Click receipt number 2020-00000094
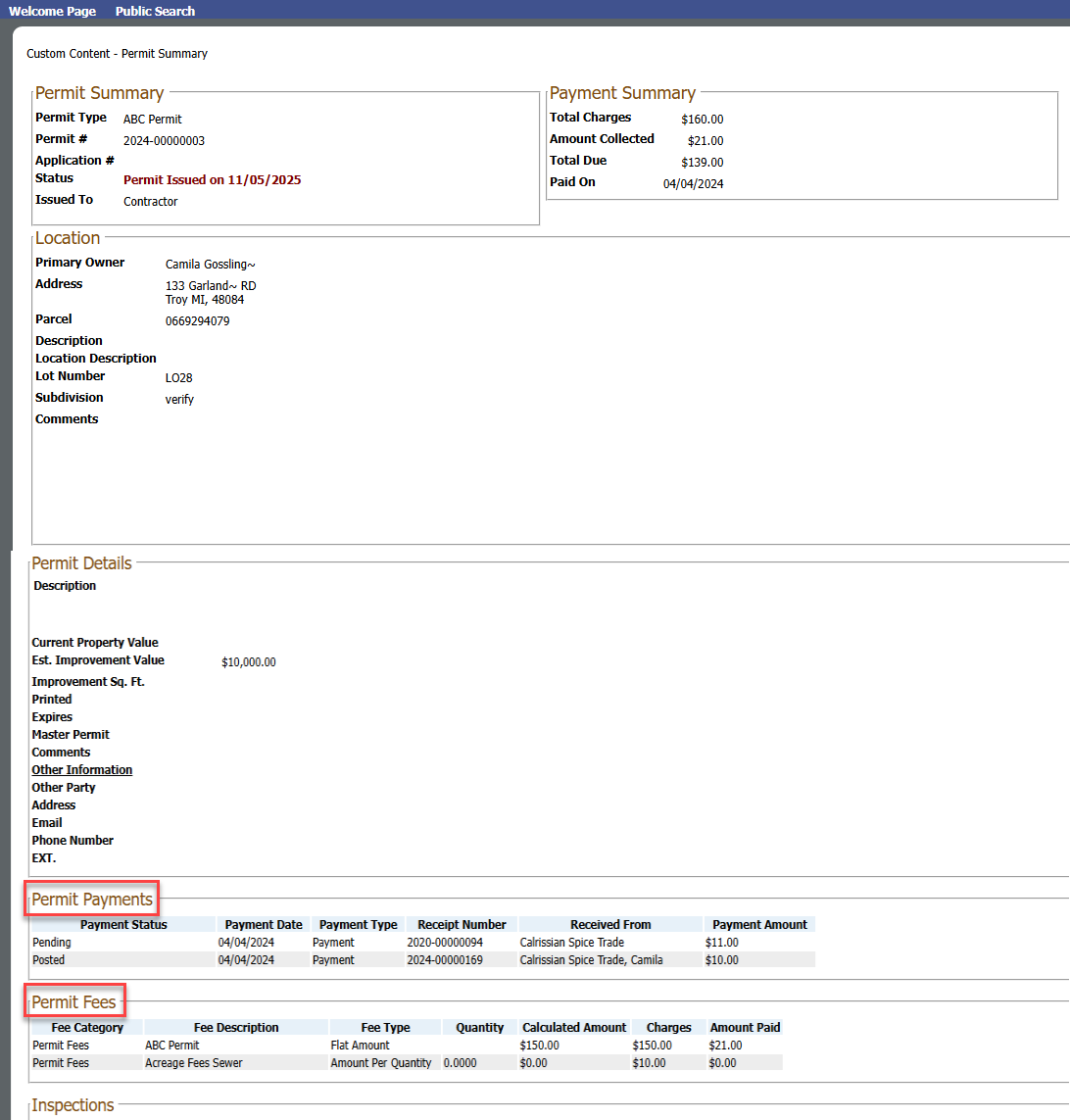 click(x=445, y=943)
